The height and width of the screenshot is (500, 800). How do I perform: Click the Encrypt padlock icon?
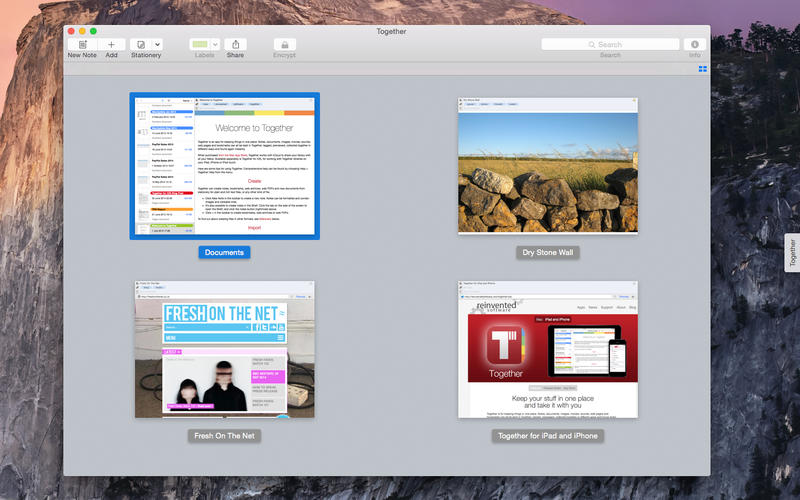click(284, 44)
